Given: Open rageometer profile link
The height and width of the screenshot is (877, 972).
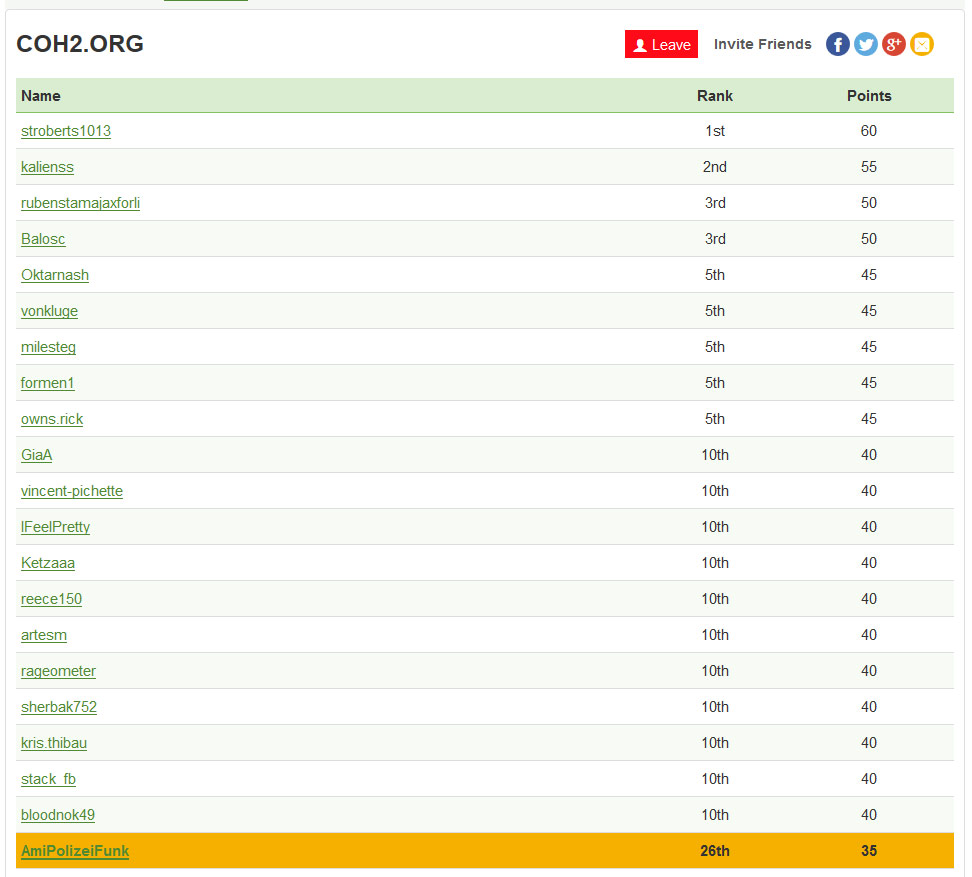Looking at the screenshot, I should pyautogui.click(x=58, y=670).
